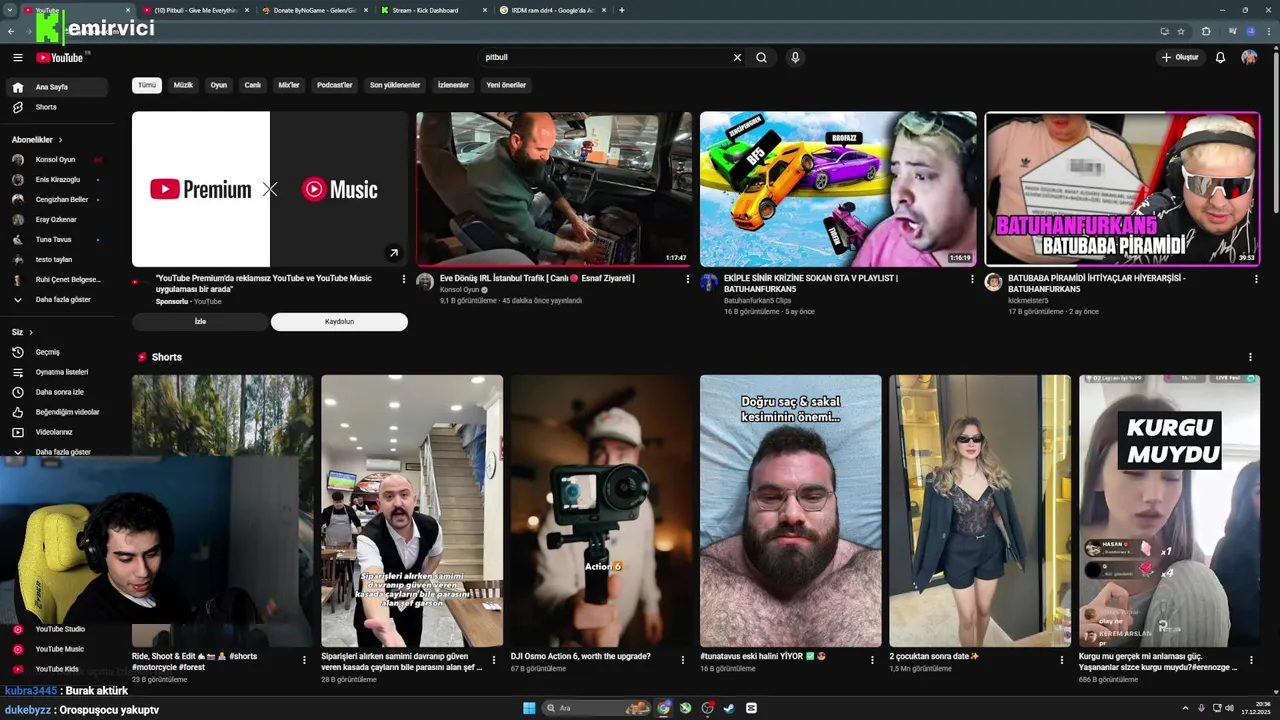1280x720 pixels.
Task: Expand the Siz section chevron
Action: click(31, 332)
